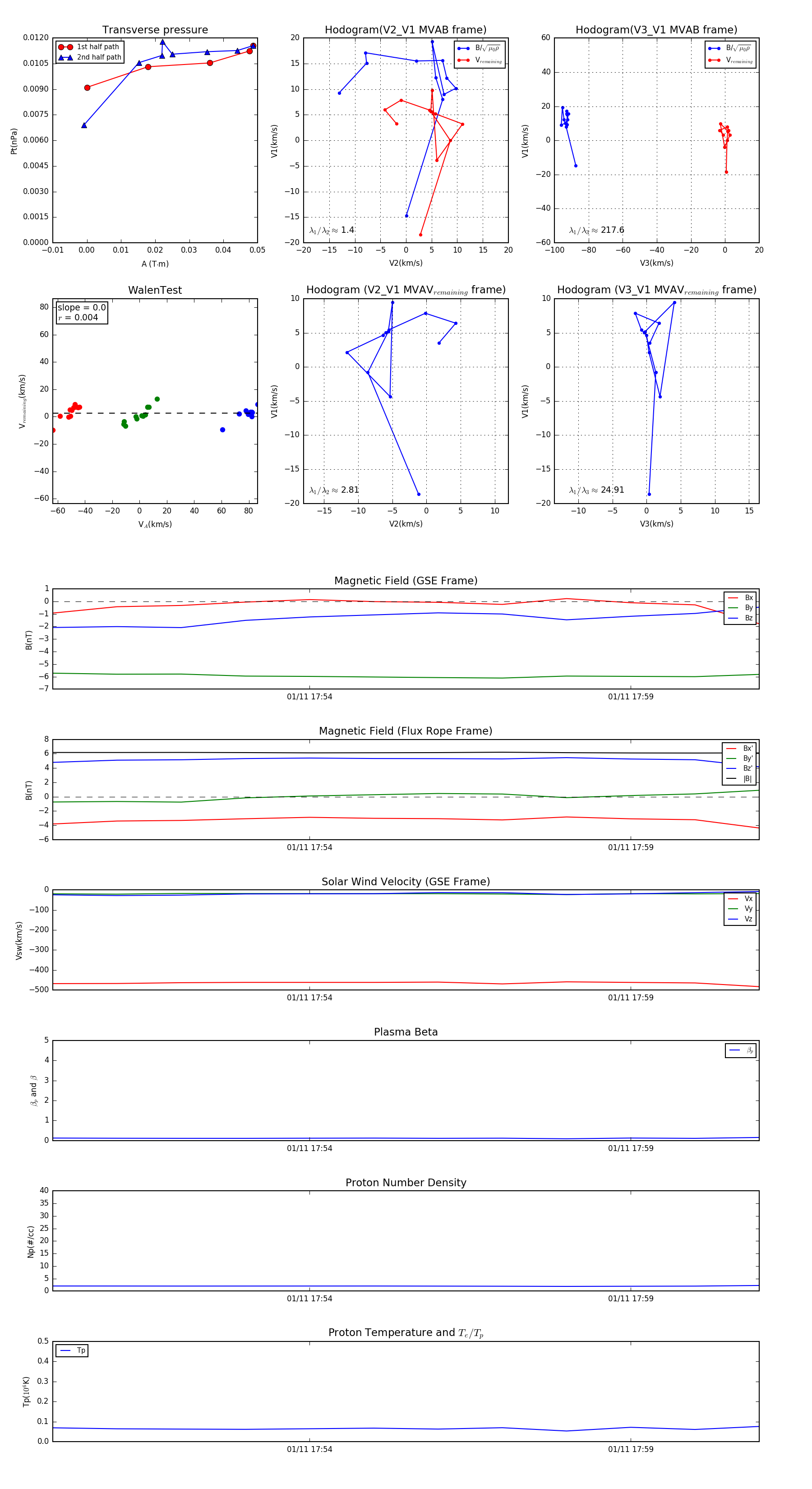812x1489 pixels.
Task: Click the "01/11 17:54" tick label under Plasma Beta
Action: pos(310,1148)
